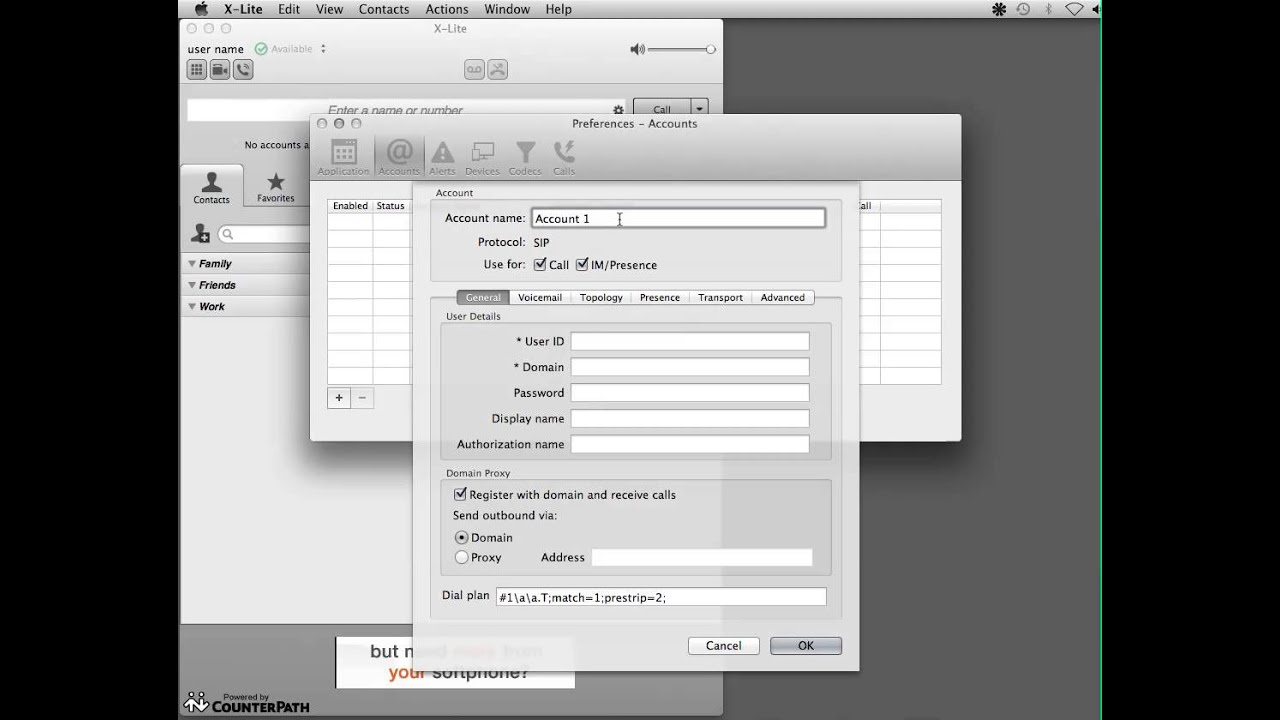
Task: Click the Dial plan field
Action: click(661, 597)
